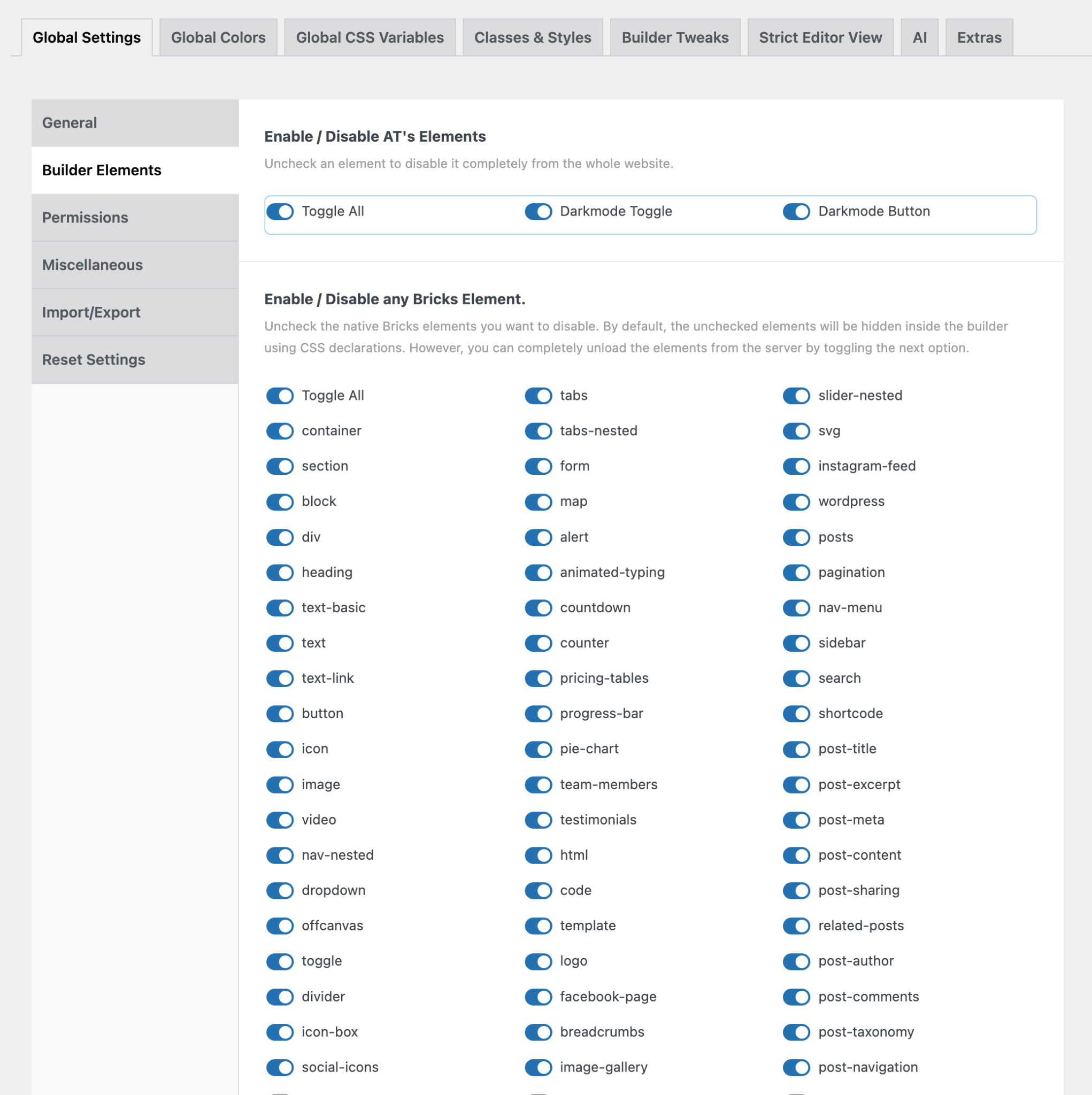1092x1095 pixels.
Task: Turn off the button element toggle
Action: pos(280,714)
